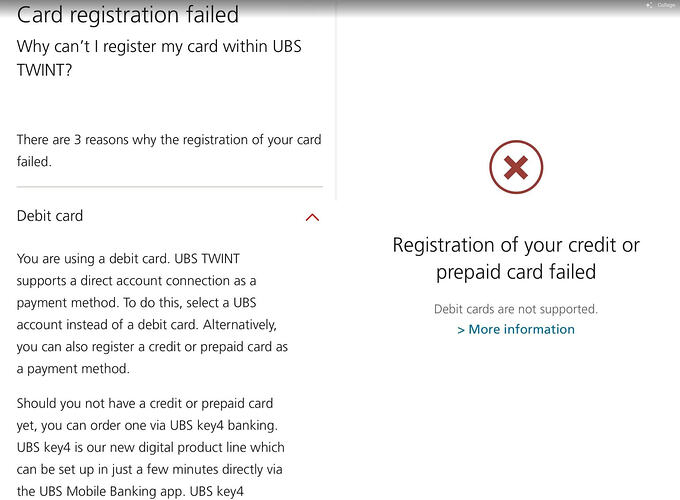Click the Collage watermark icon

tap(649, 5)
